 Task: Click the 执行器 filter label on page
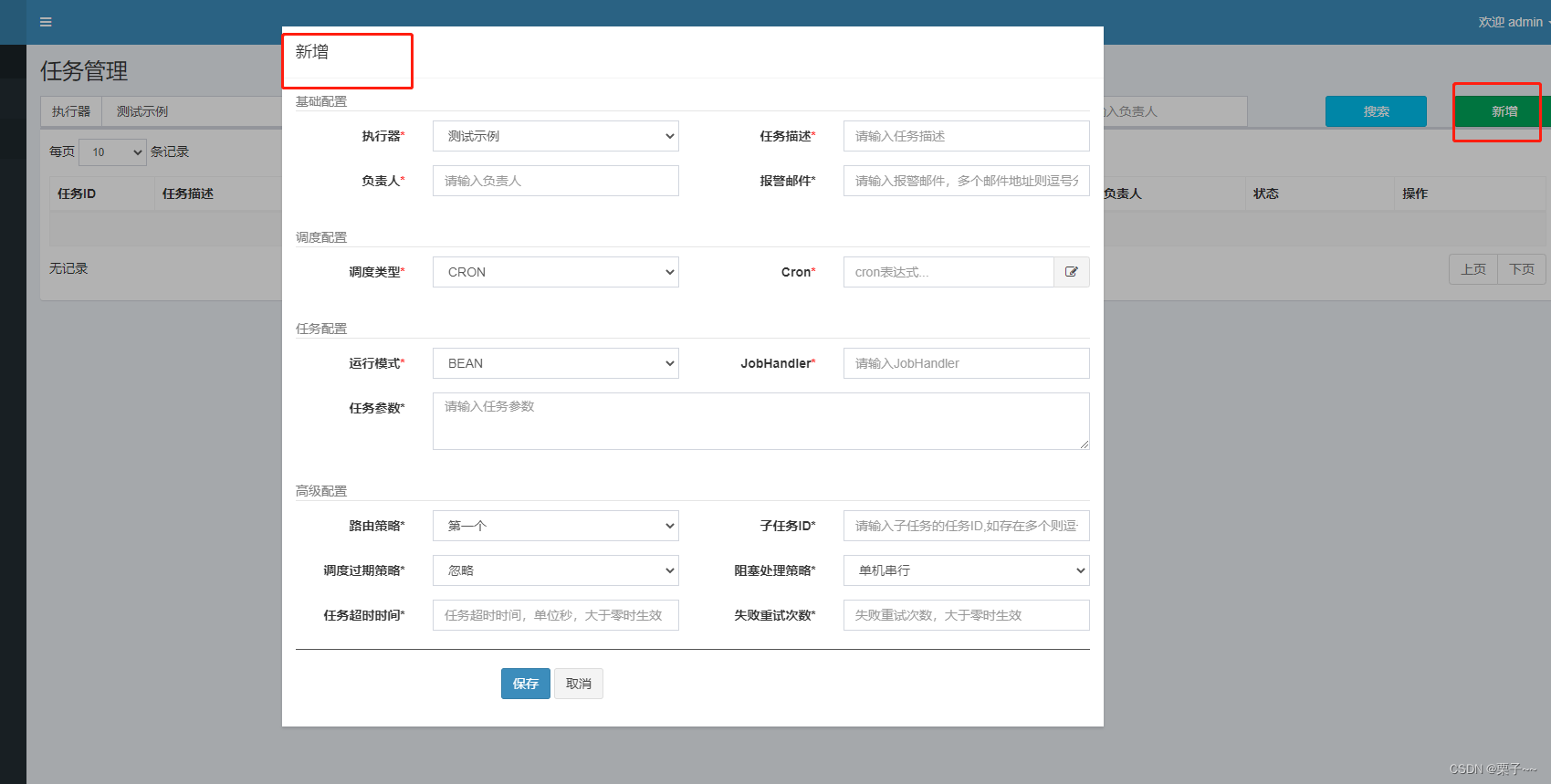click(x=71, y=111)
